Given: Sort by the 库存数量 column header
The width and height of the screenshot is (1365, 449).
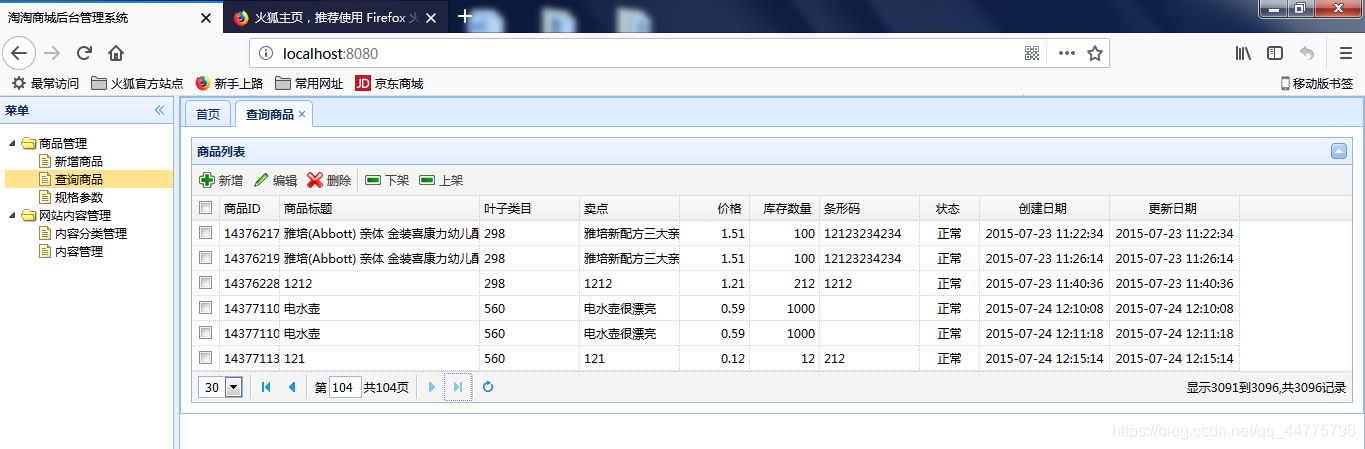Looking at the screenshot, I should [784, 208].
